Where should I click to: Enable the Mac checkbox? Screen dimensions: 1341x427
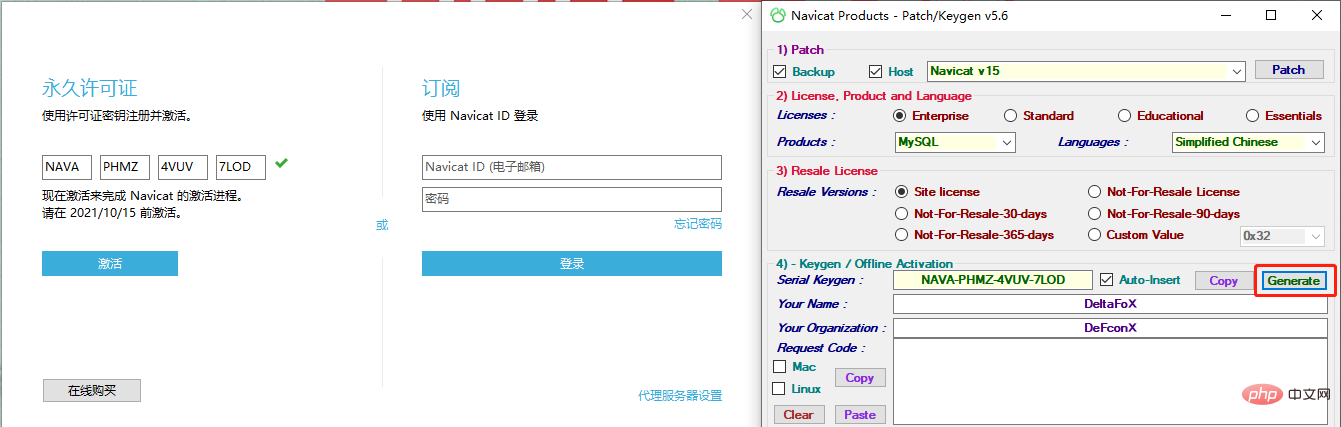coord(780,367)
